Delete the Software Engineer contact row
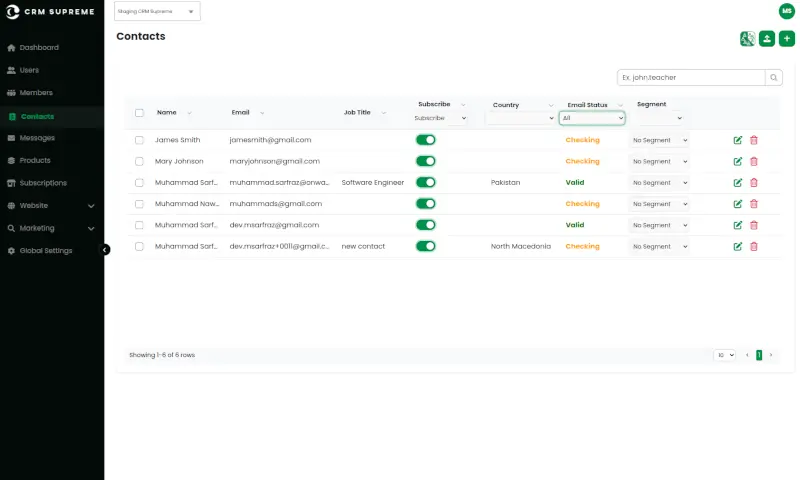Image resolution: width=800 pixels, height=480 pixels. point(754,183)
